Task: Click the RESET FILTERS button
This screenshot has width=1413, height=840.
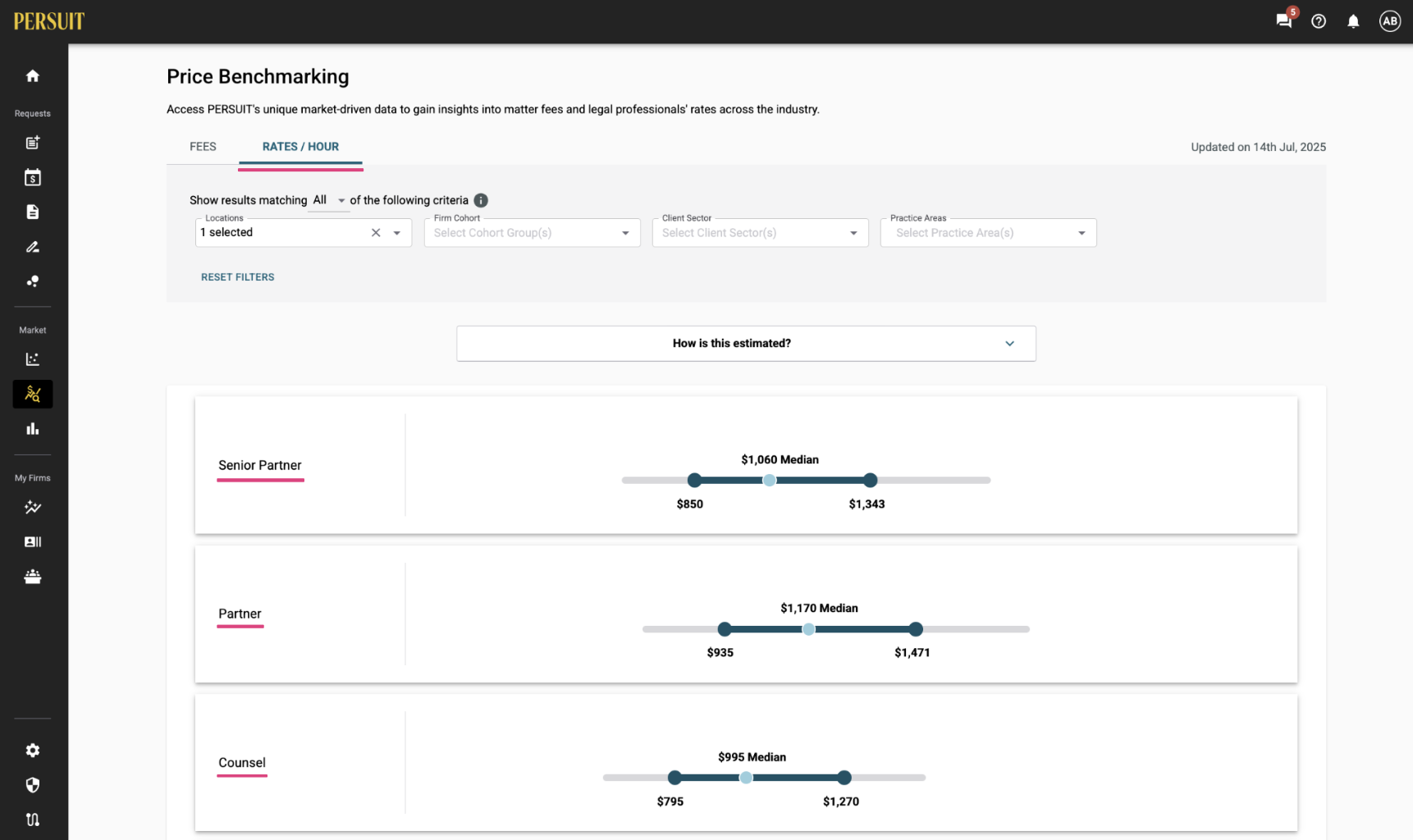Action: 238,277
